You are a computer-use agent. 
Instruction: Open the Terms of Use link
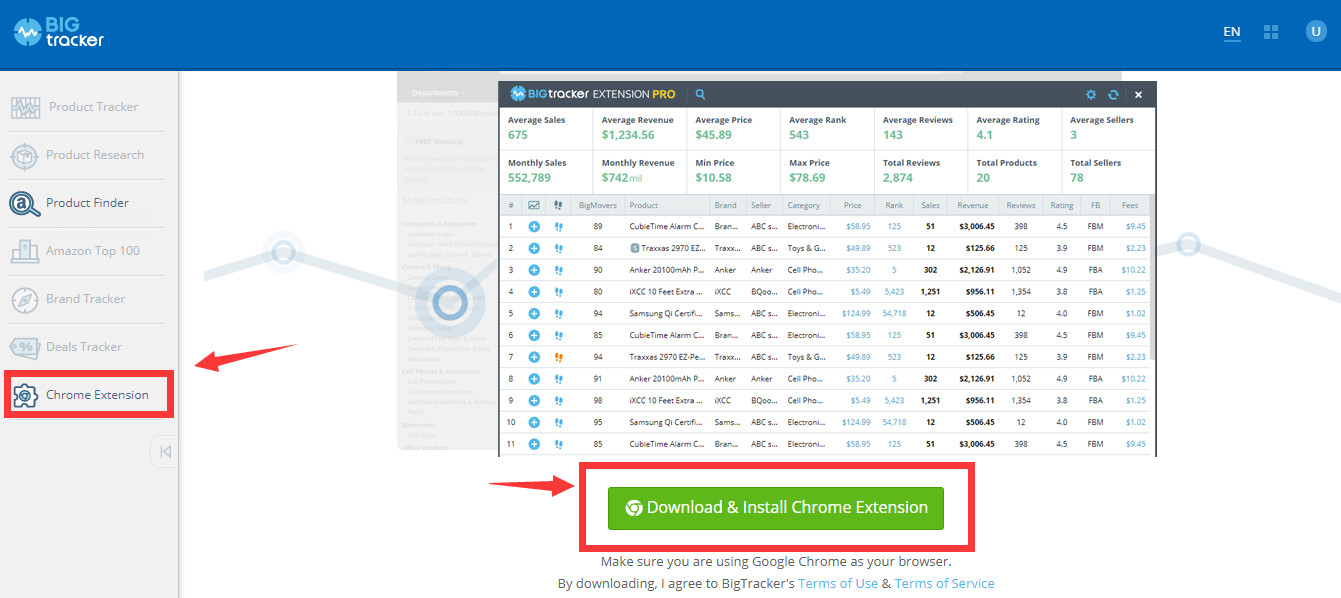coord(838,584)
